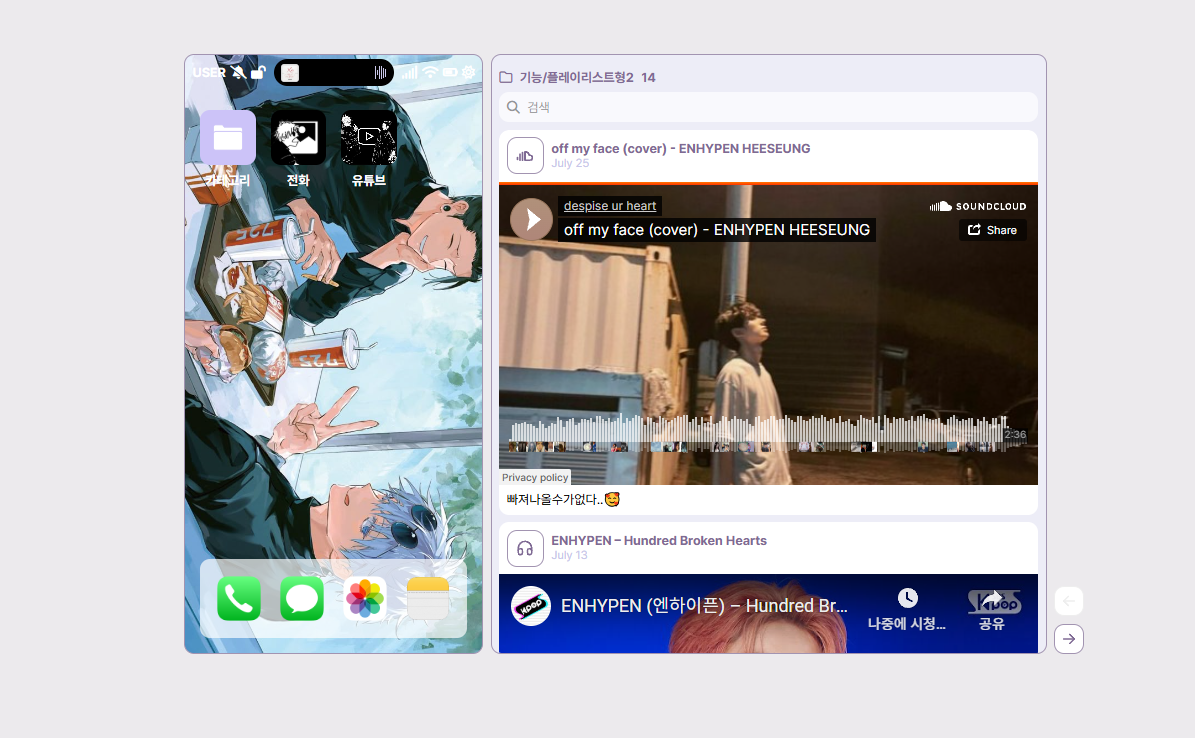
Task: Open the yellow Notes icon in dock
Action: 428,599
